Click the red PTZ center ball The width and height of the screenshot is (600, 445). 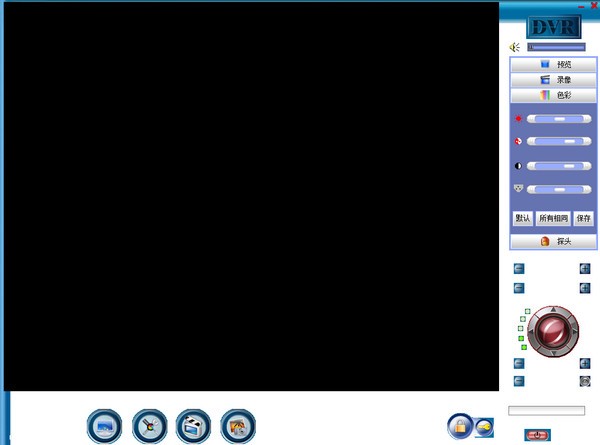(553, 331)
